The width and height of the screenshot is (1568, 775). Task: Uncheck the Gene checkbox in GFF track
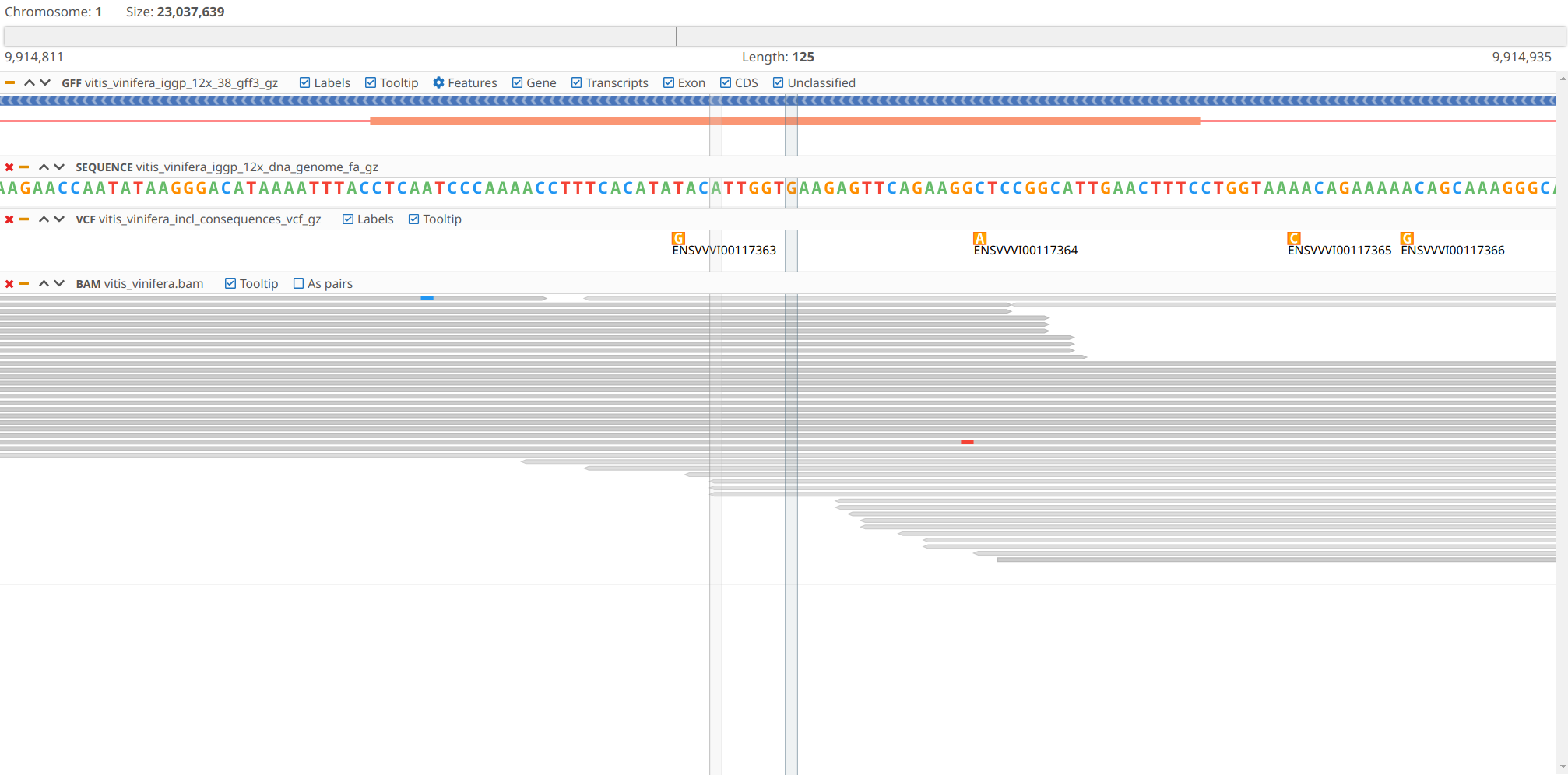[517, 83]
